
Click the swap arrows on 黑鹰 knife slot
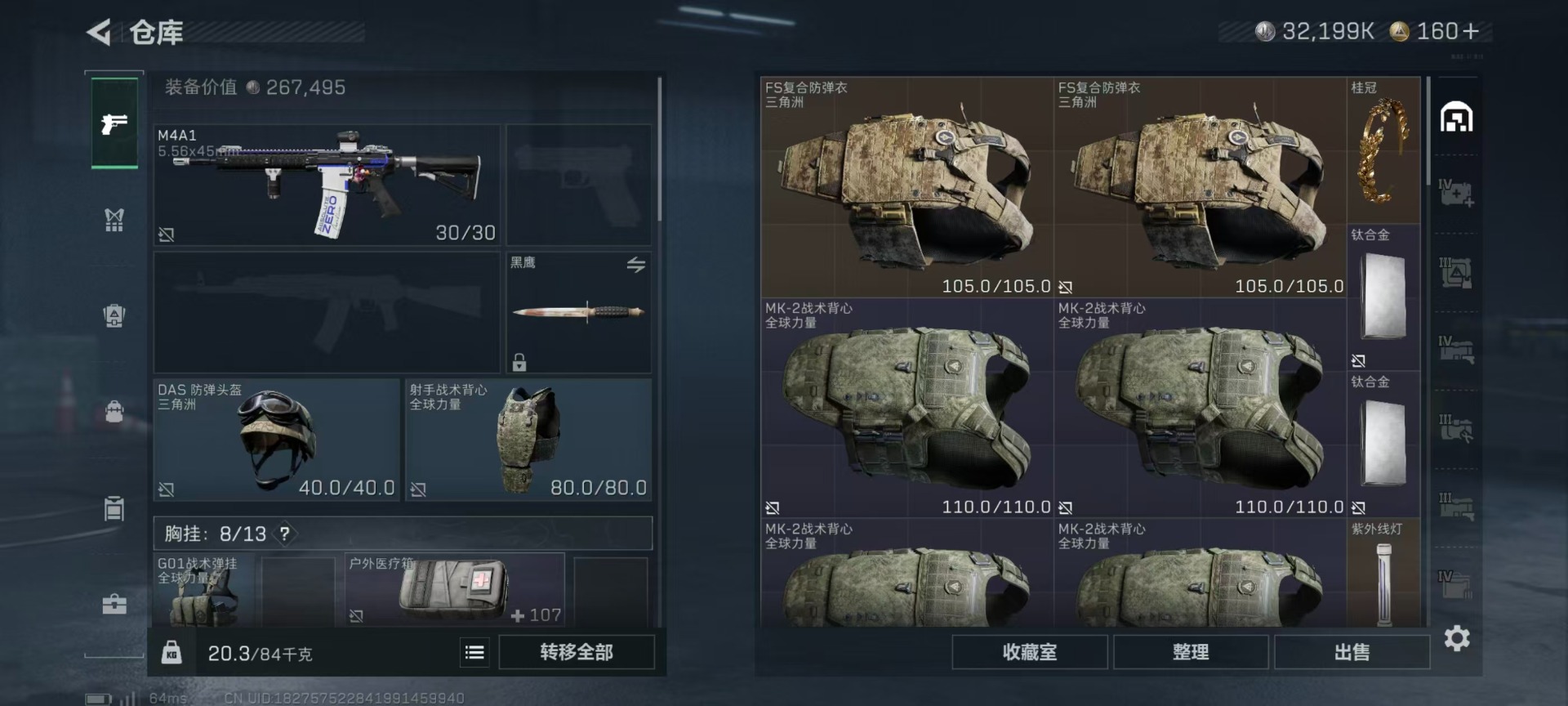click(x=636, y=265)
